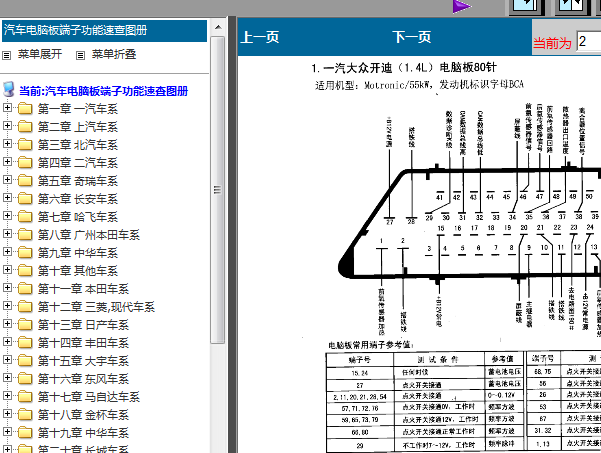Expand the 第十四章 丰田车系 tree node
This screenshot has height=453, width=601.
click(7, 341)
